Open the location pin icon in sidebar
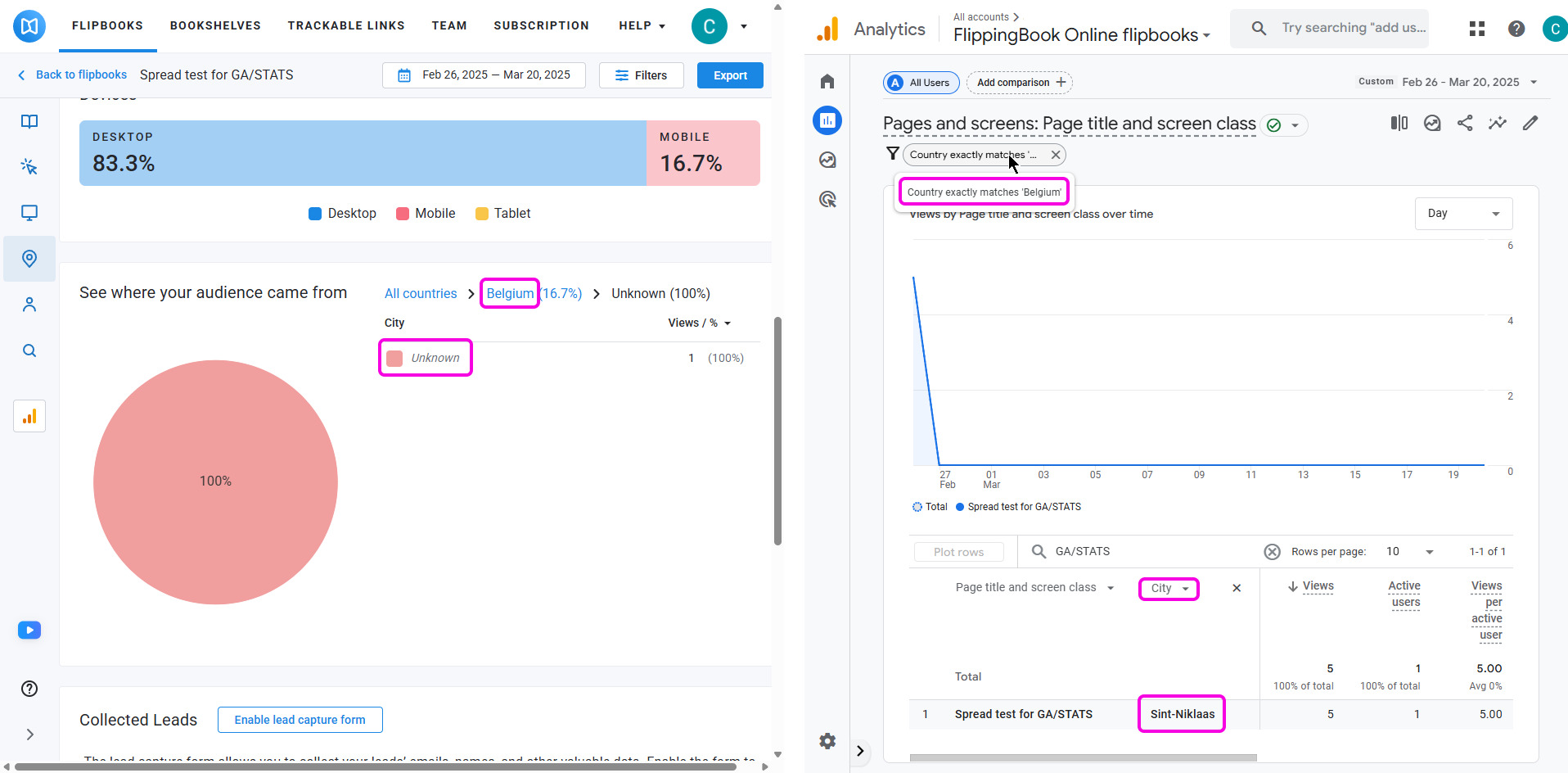The width and height of the screenshot is (1568, 773). click(29, 259)
